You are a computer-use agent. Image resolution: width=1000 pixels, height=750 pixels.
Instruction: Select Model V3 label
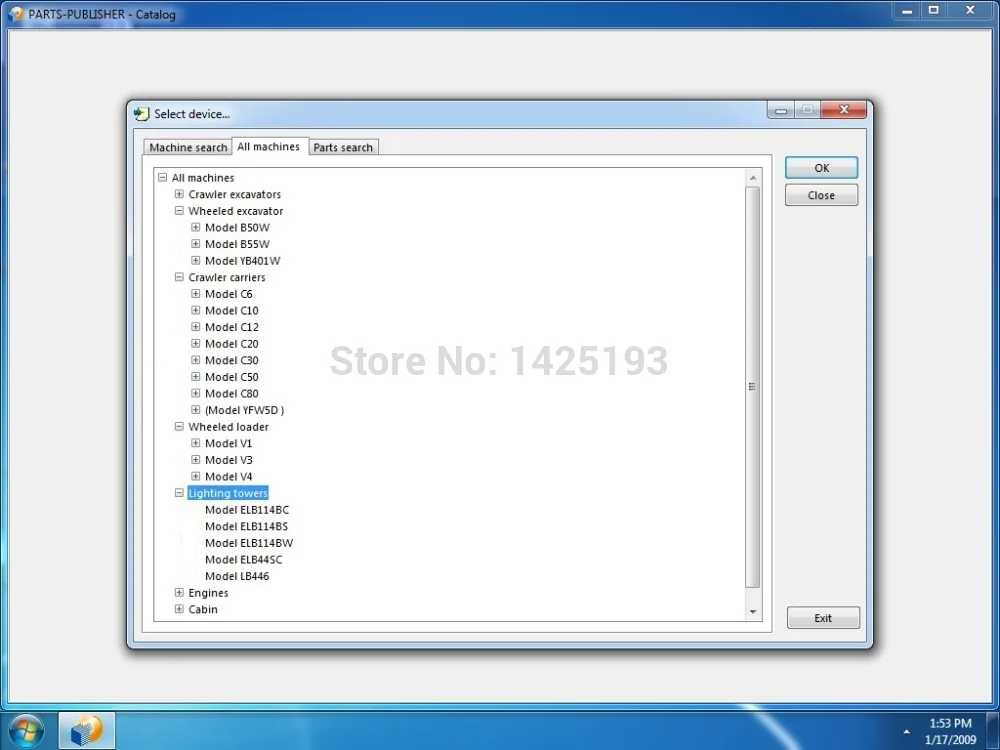pos(228,460)
